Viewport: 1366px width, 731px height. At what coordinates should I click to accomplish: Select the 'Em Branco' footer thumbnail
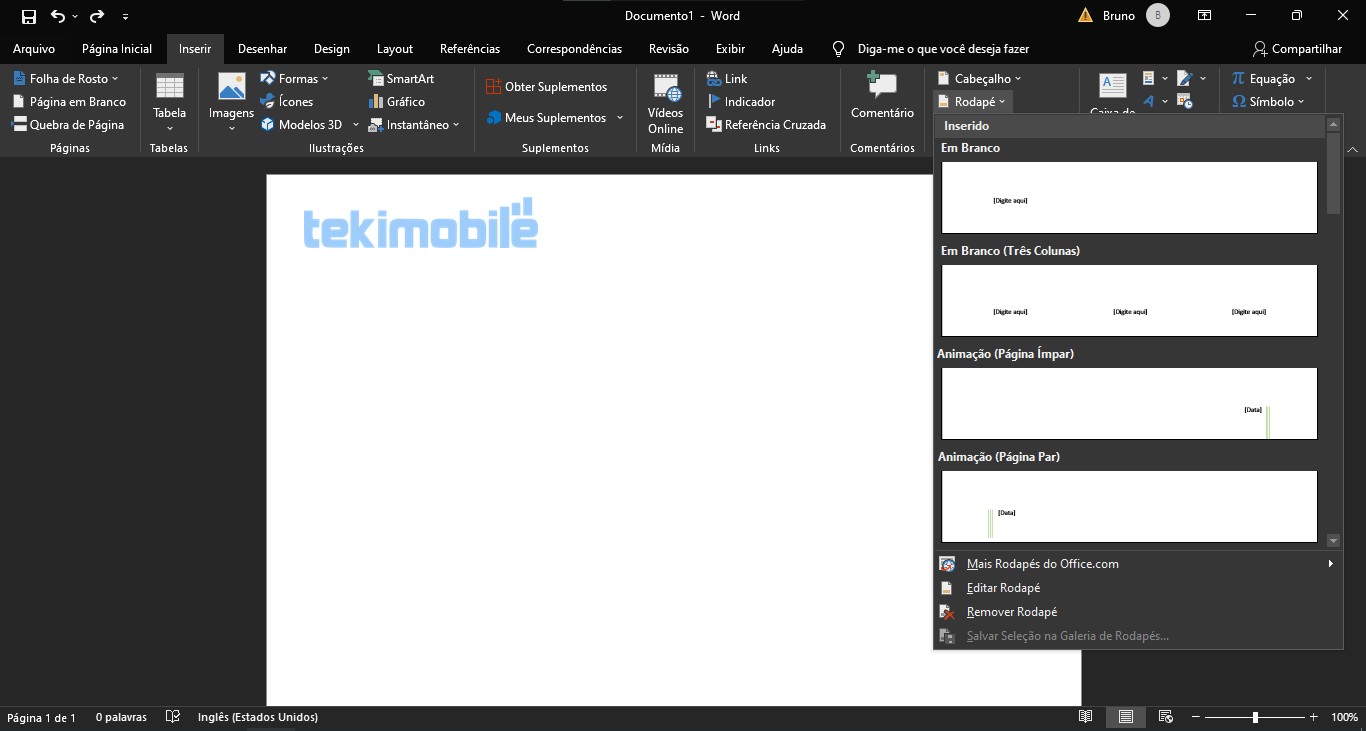pyautogui.click(x=1129, y=197)
